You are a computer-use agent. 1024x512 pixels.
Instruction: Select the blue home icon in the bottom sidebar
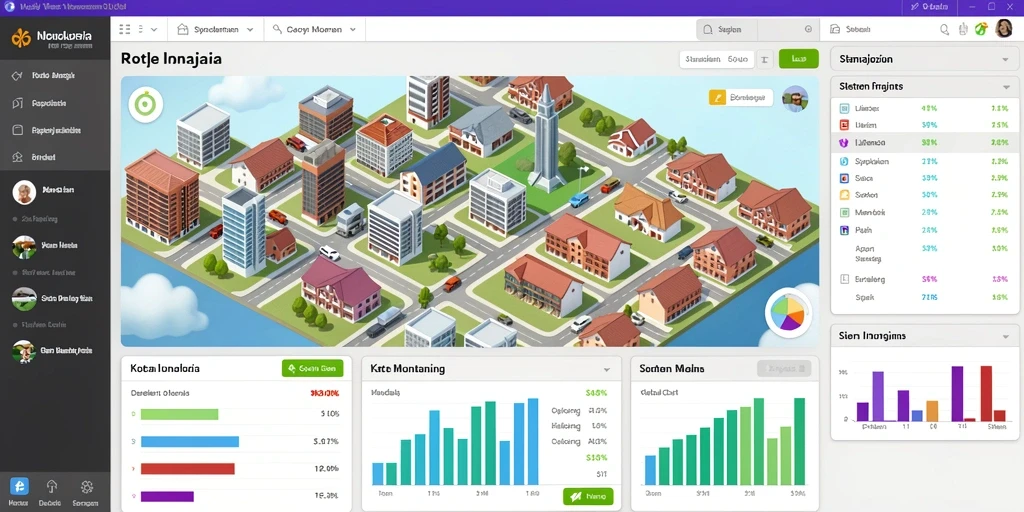click(x=19, y=487)
